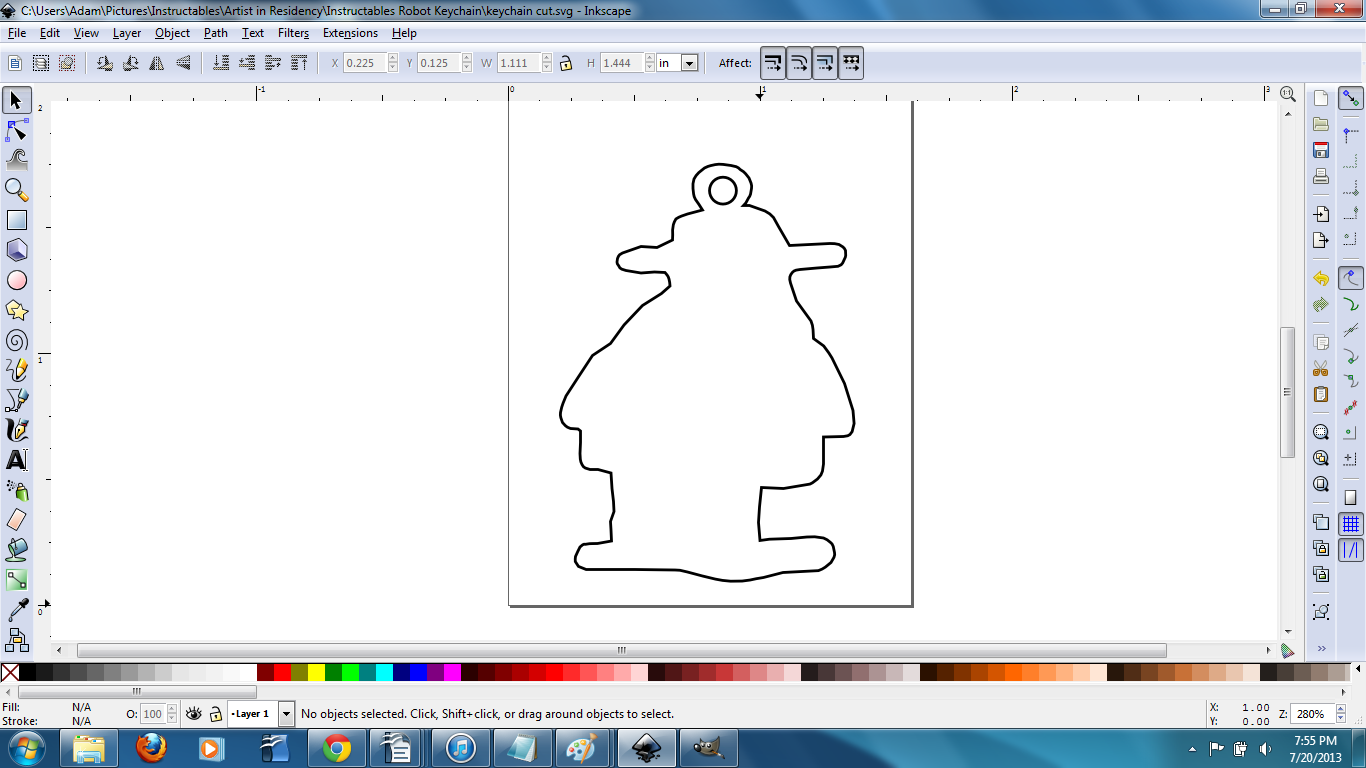Select the Text tool
This screenshot has height=768, width=1366.
[16, 460]
